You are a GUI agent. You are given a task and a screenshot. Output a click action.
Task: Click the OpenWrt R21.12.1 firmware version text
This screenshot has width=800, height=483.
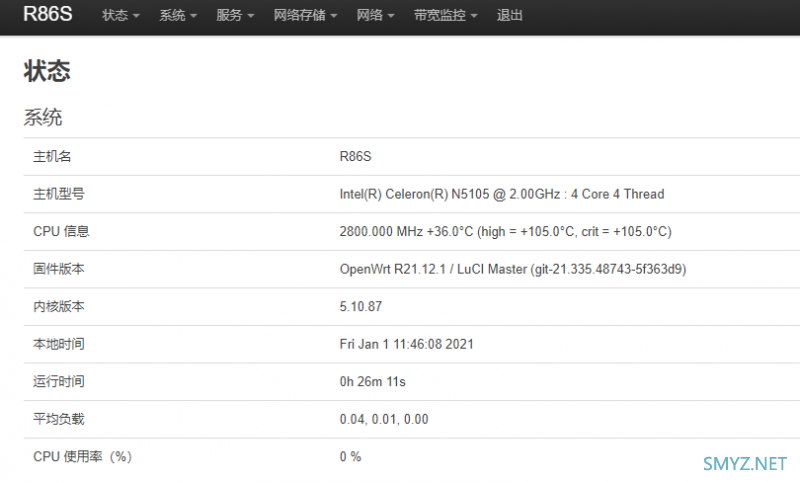[x=512, y=269]
